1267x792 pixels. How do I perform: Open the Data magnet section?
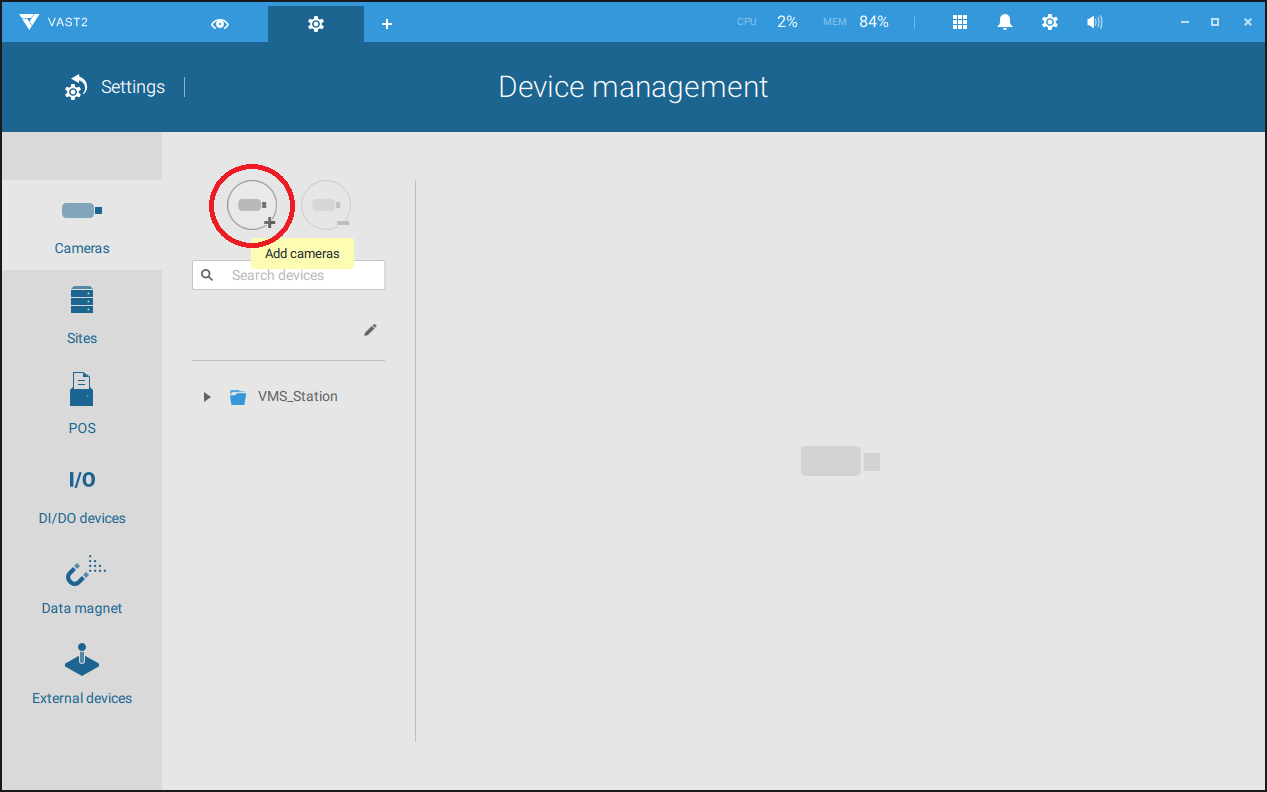(x=82, y=585)
